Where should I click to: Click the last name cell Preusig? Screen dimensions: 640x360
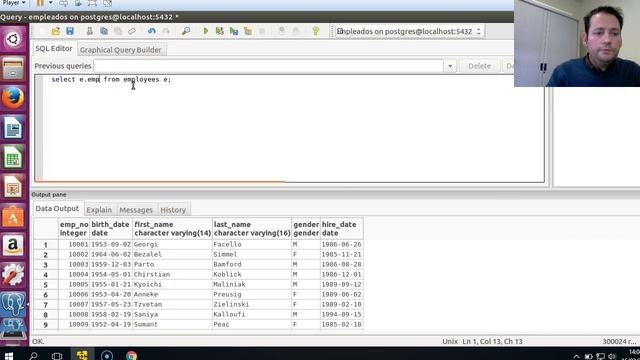(252, 295)
